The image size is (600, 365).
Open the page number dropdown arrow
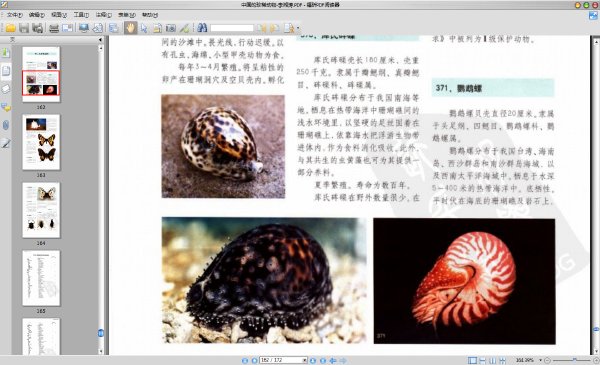click(305, 360)
